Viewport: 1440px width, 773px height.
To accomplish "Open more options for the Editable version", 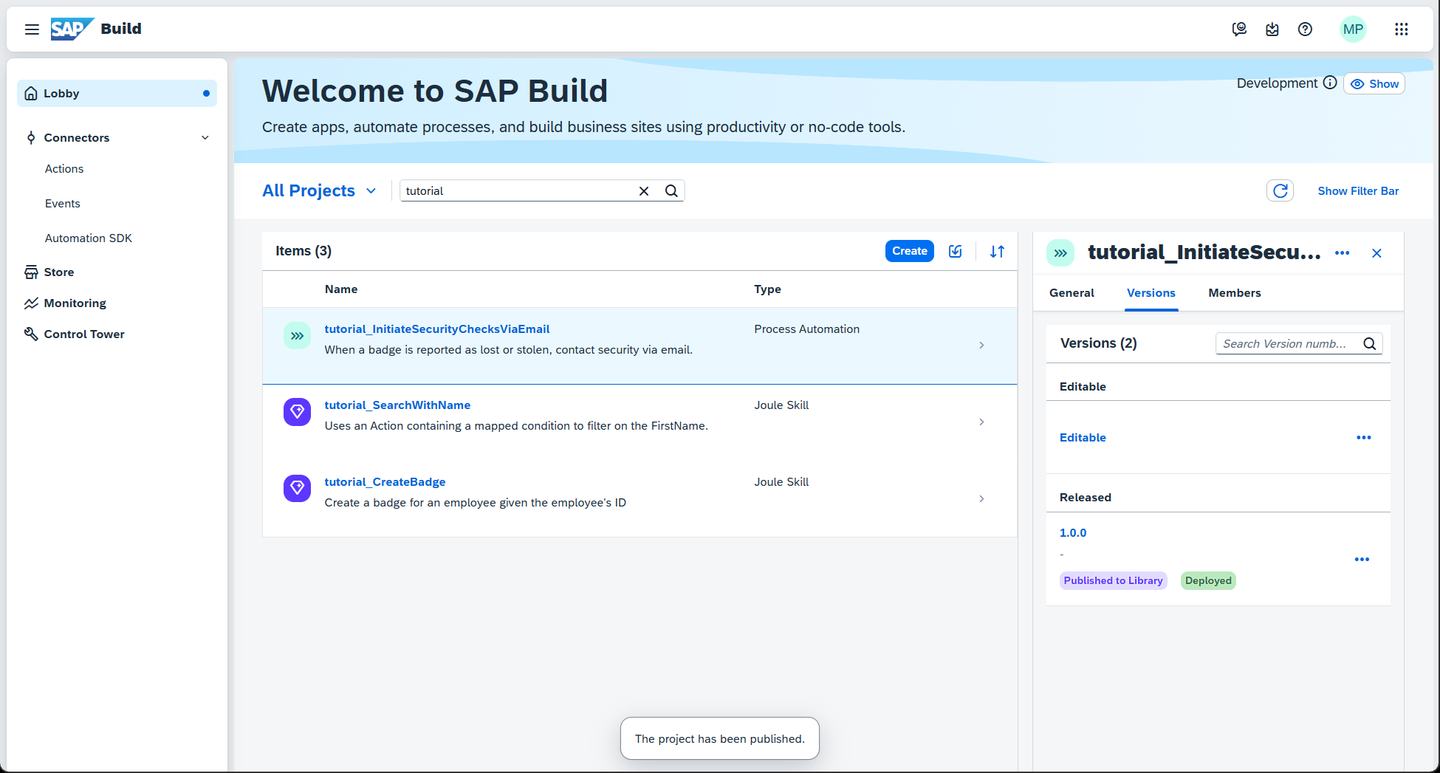I will [1364, 438].
